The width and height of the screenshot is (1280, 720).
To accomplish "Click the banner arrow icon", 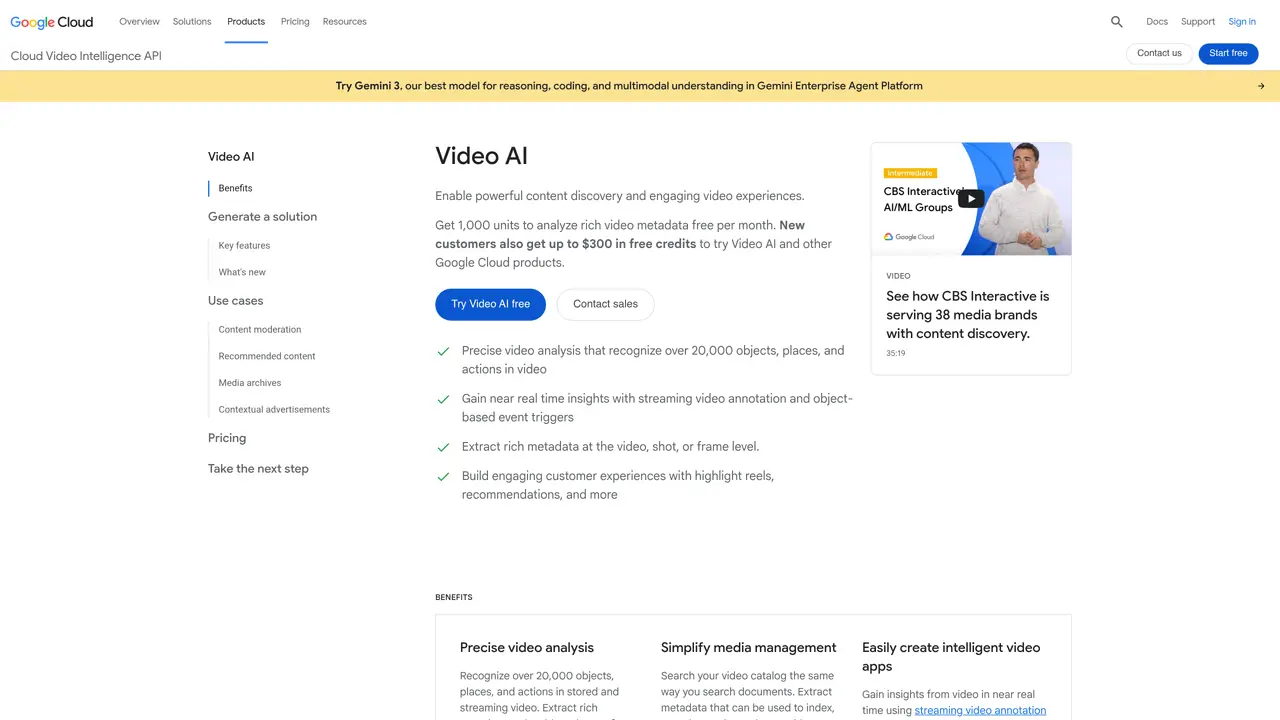I will [1261, 86].
